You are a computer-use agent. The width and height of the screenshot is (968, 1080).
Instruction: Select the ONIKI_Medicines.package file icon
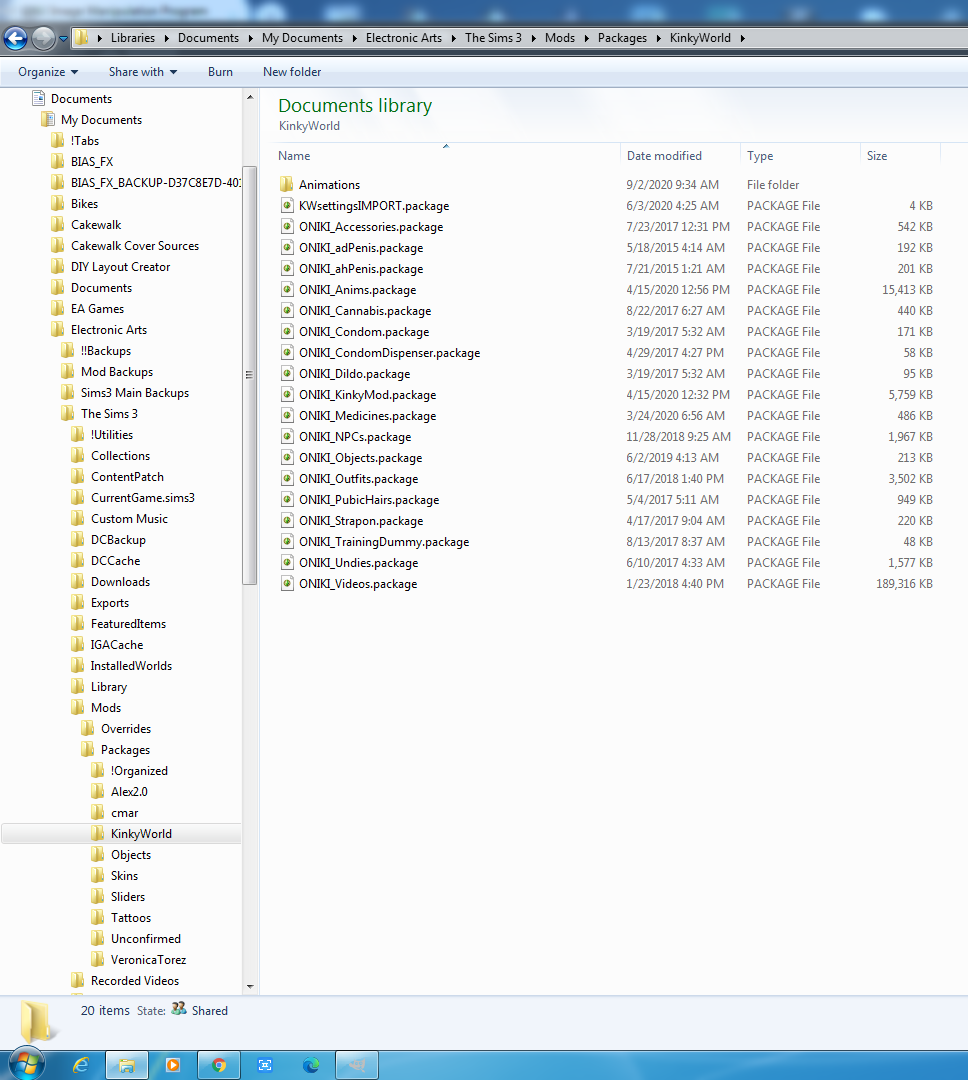point(287,415)
